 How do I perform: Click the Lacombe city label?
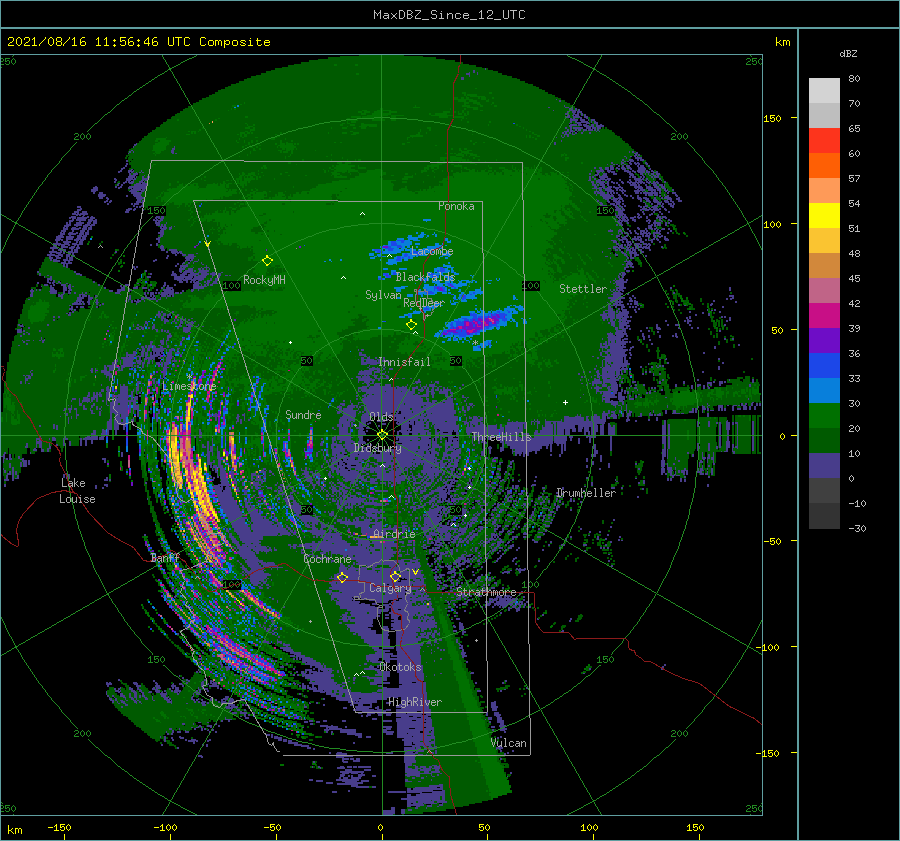pyautogui.click(x=432, y=251)
